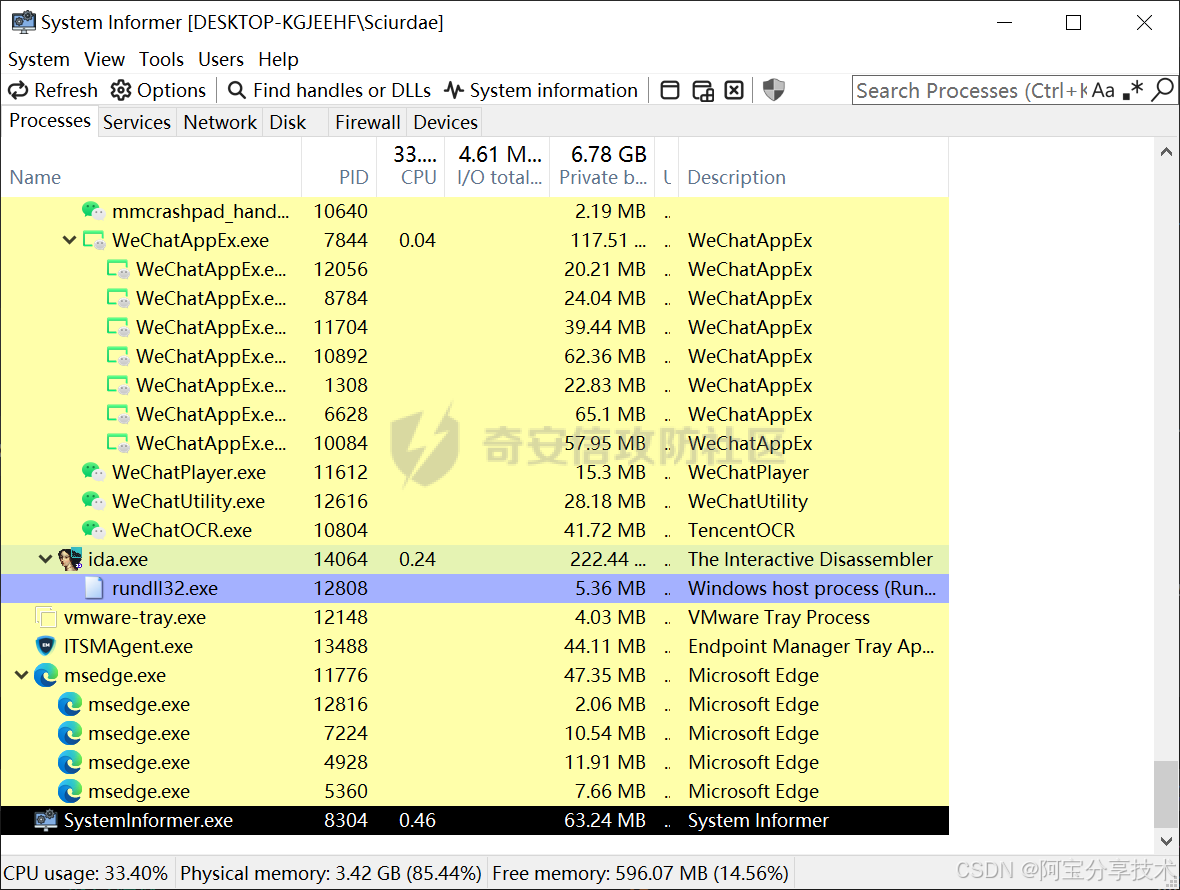
Task: Click the CPU usage status bar entry
Action: [86, 873]
